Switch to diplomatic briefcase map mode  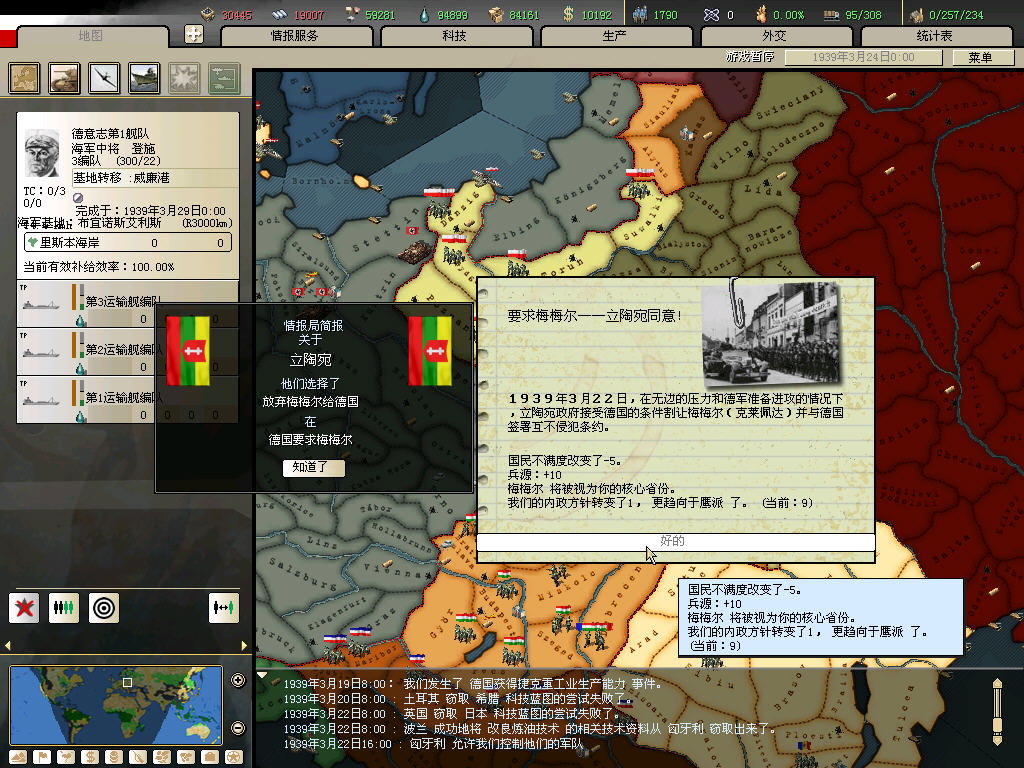click(x=210, y=757)
